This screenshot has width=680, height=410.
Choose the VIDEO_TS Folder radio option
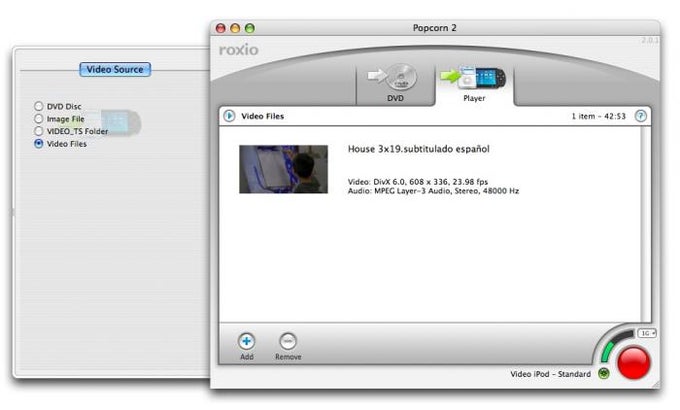[x=39, y=131]
